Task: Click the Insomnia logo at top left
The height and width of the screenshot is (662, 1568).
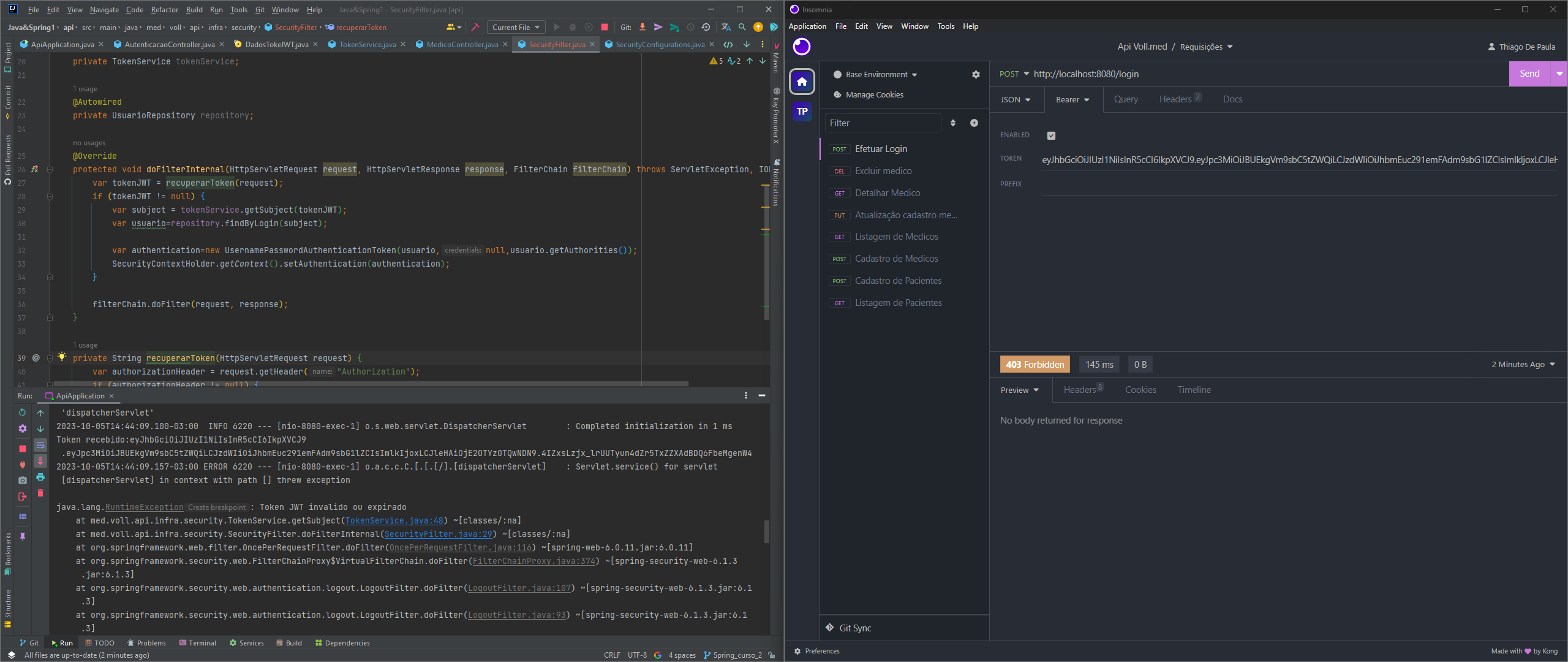Action: [x=802, y=47]
